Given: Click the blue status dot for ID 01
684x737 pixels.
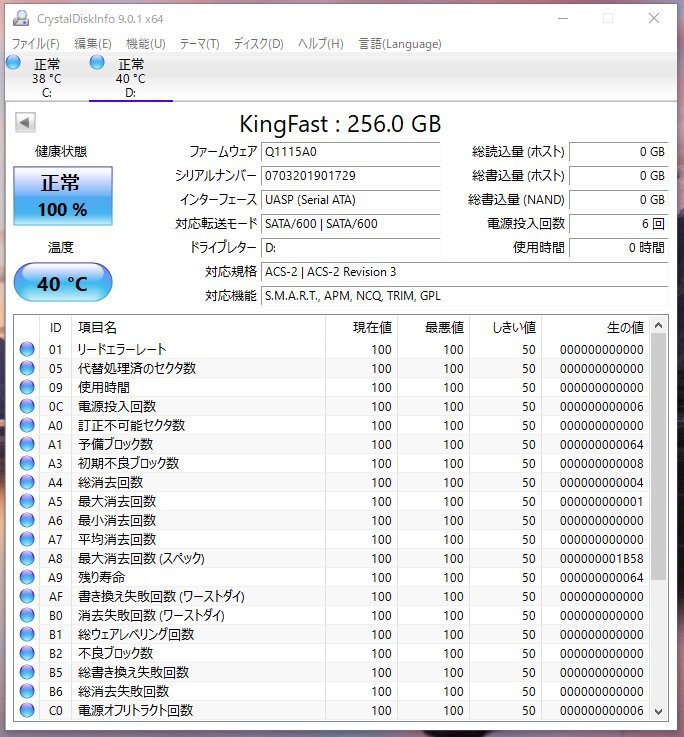Looking at the screenshot, I should tap(27, 349).
